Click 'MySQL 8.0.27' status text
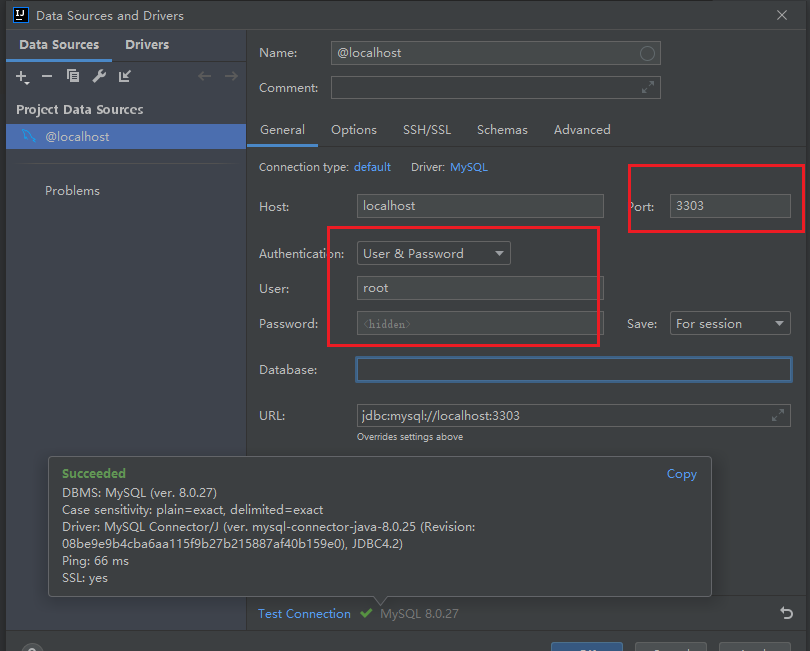Image resolution: width=810 pixels, height=651 pixels. [x=419, y=613]
